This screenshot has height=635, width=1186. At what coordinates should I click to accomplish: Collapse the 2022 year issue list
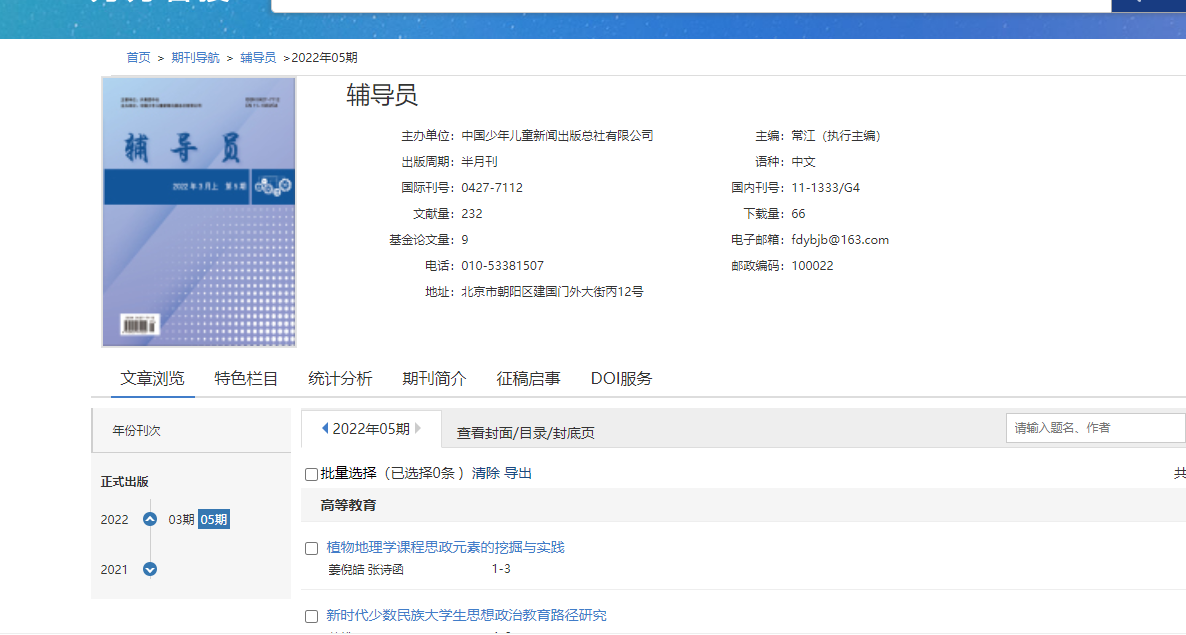(x=150, y=519)
